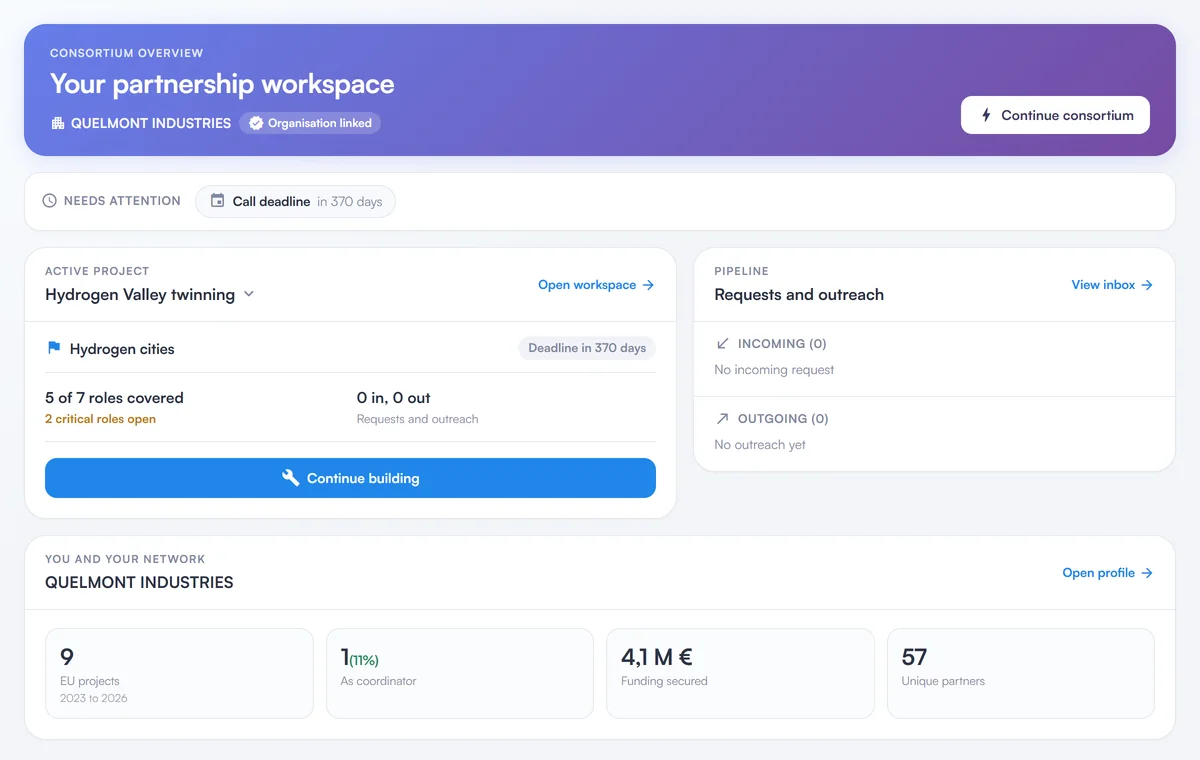Click the calendar icon in Call deadline chip
Image resolution: width=1200 pixels, height=760 pixels.
[x=217, y=201]
